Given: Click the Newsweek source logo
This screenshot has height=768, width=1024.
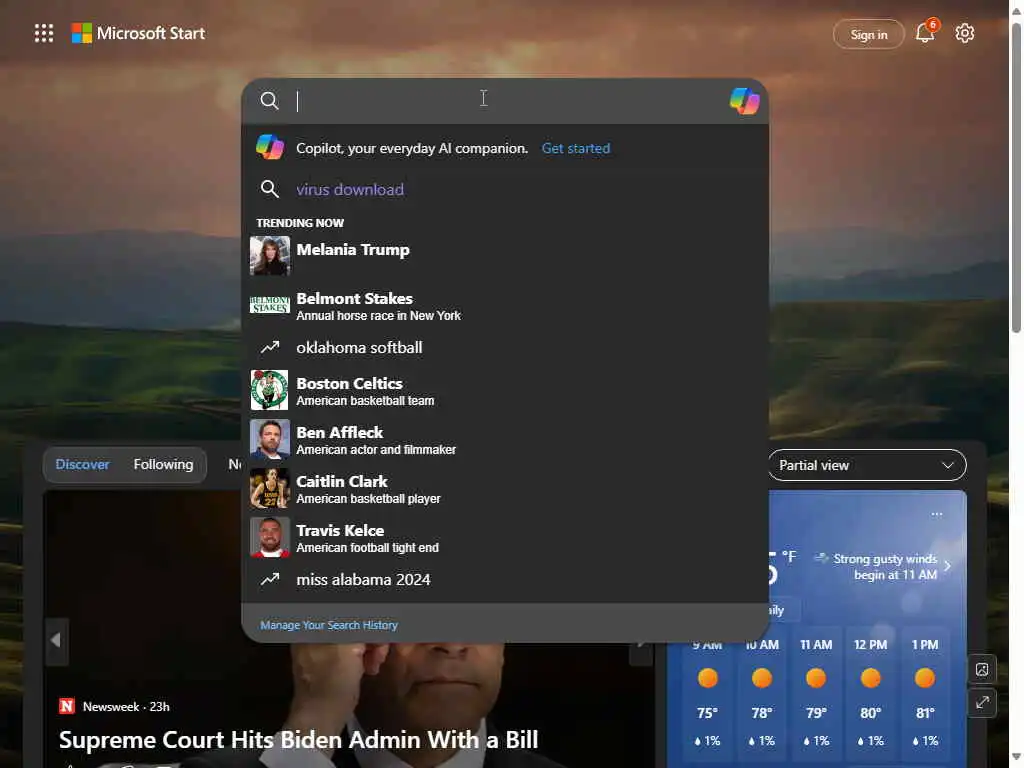Looking at the screenshot, I should tap(67, 706).
